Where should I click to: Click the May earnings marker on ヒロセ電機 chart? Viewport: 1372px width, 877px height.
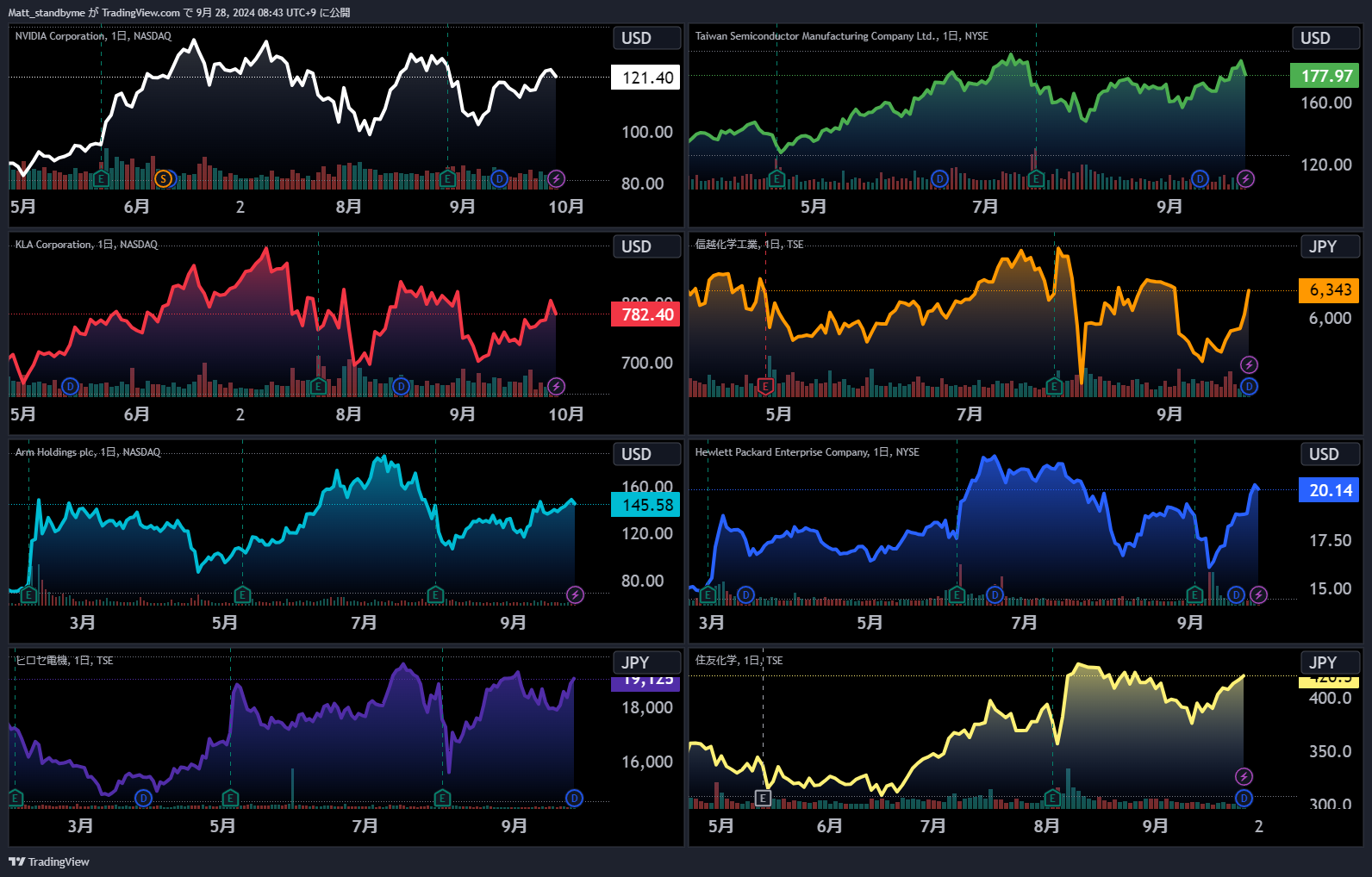(x=230, y=799)
